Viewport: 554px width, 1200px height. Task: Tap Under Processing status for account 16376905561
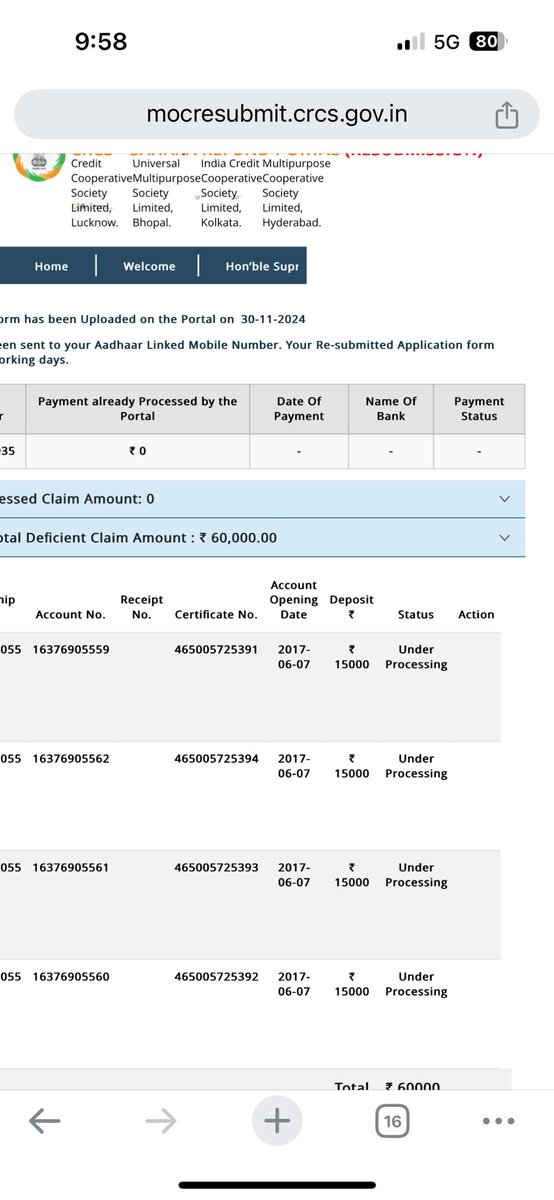pos(416,875)
